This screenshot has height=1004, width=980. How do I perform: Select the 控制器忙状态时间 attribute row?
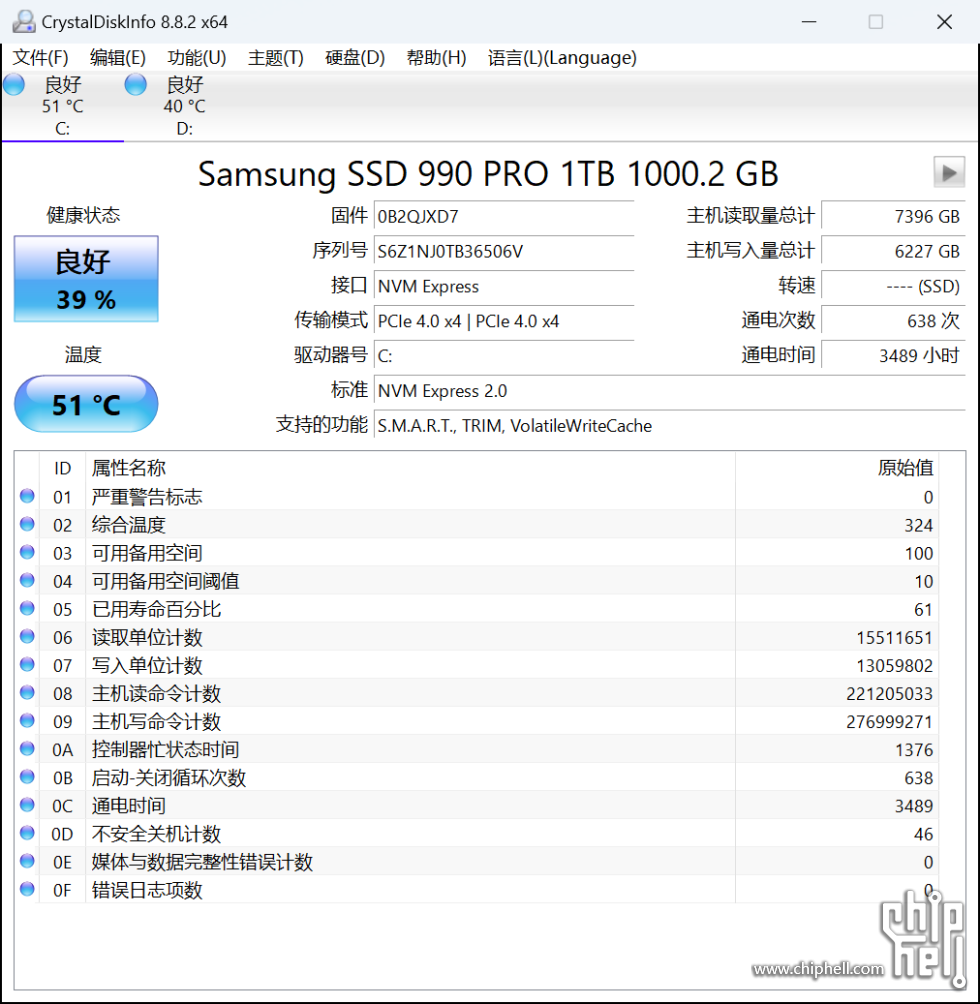click(x=476, y=749)
